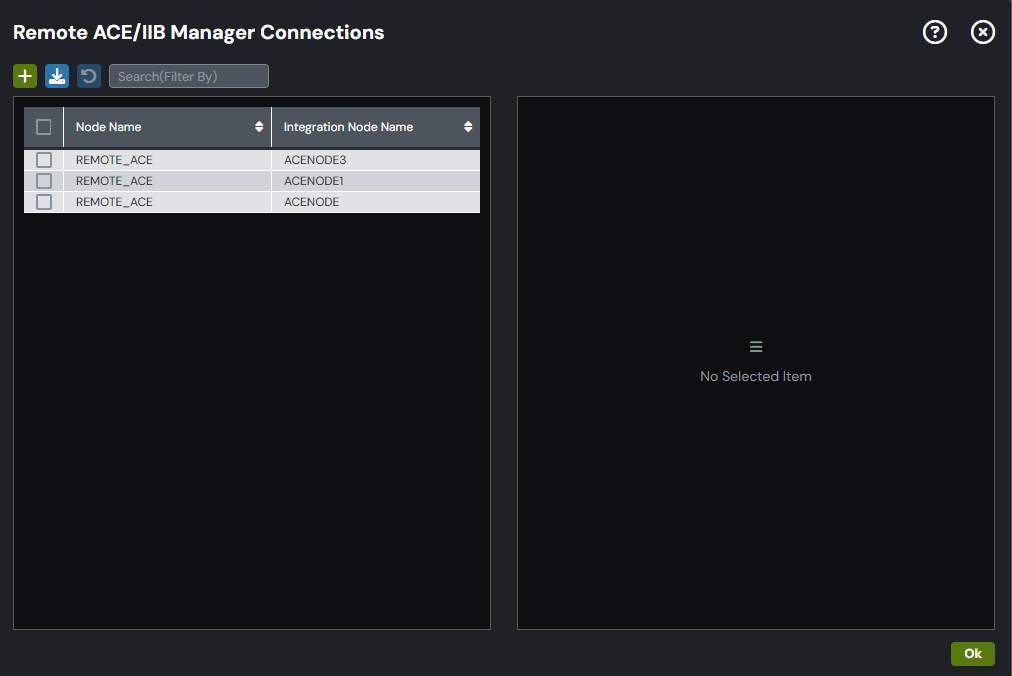1012x676 pixels.
Task: Select the ACENODE1 integration node cell
Action: click(376, 181)
